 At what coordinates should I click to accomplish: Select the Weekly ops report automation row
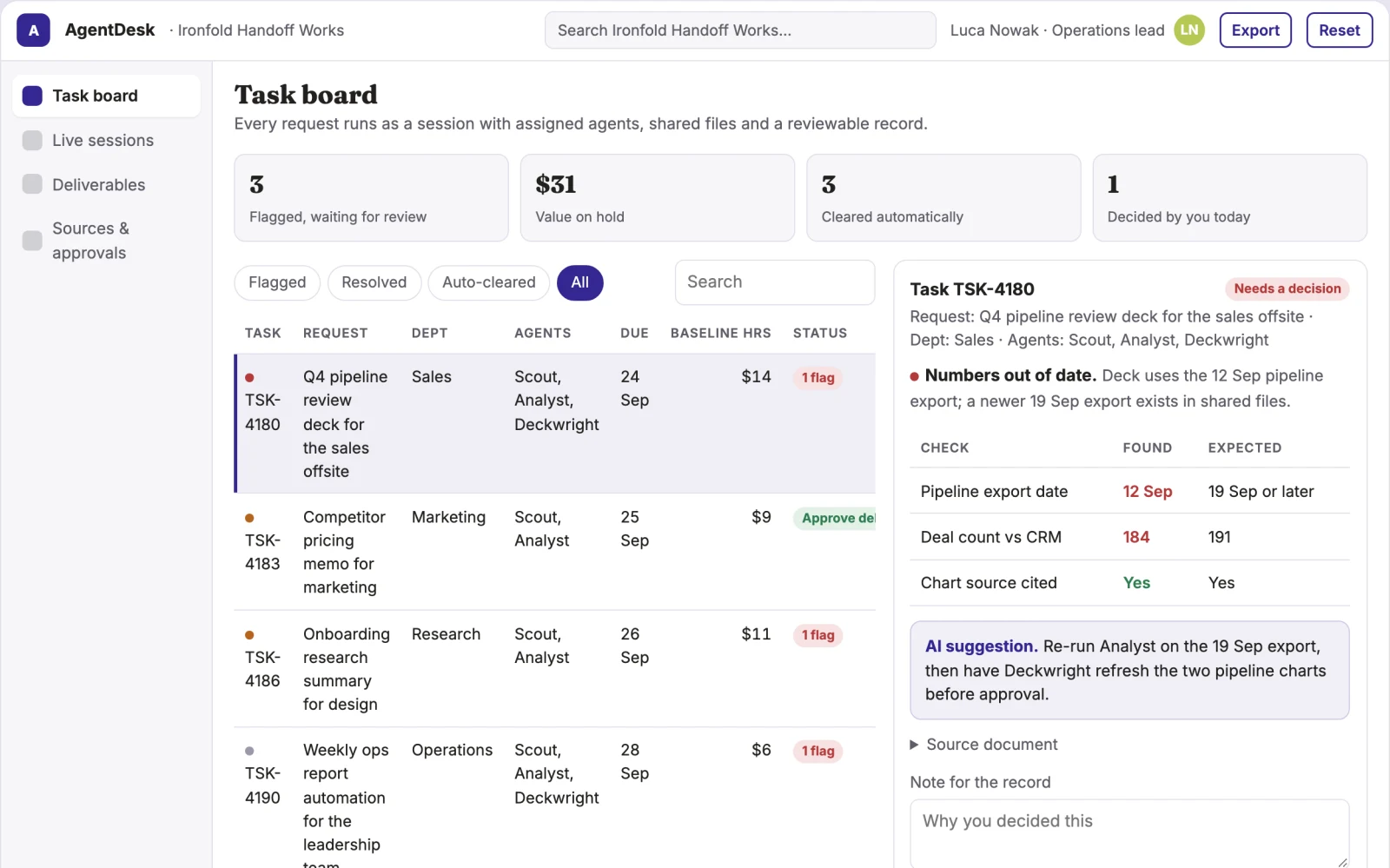pyautogui.click(x=555, y=798)
